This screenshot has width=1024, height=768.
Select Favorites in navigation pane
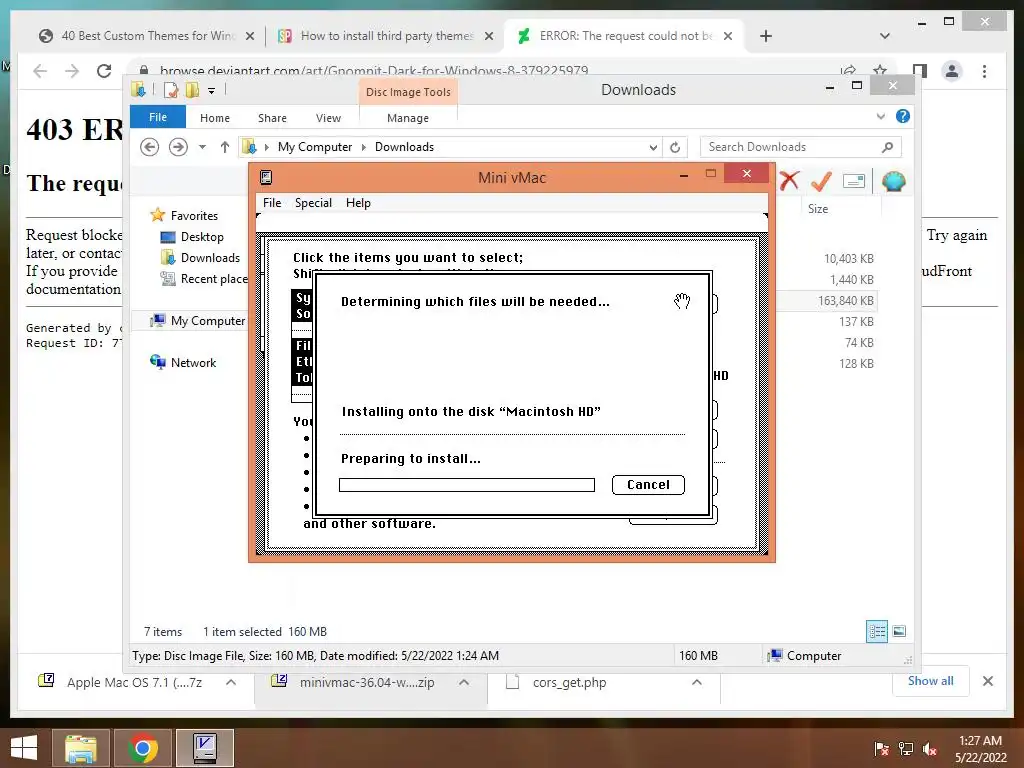pyautogui.click(x=194, y=216)
